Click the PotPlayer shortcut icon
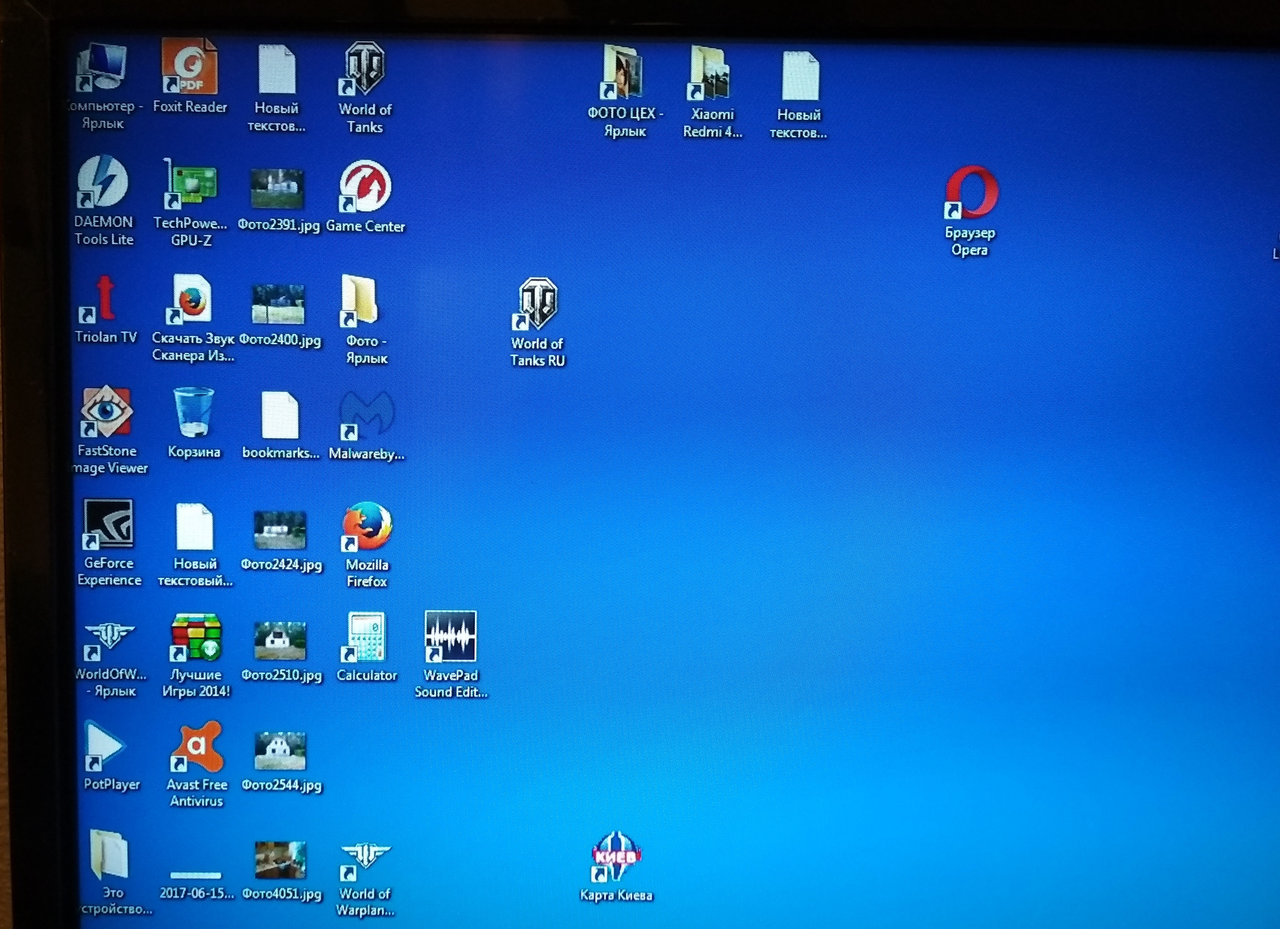Viewport: 1280px width, 929px height. coord(106,746)
